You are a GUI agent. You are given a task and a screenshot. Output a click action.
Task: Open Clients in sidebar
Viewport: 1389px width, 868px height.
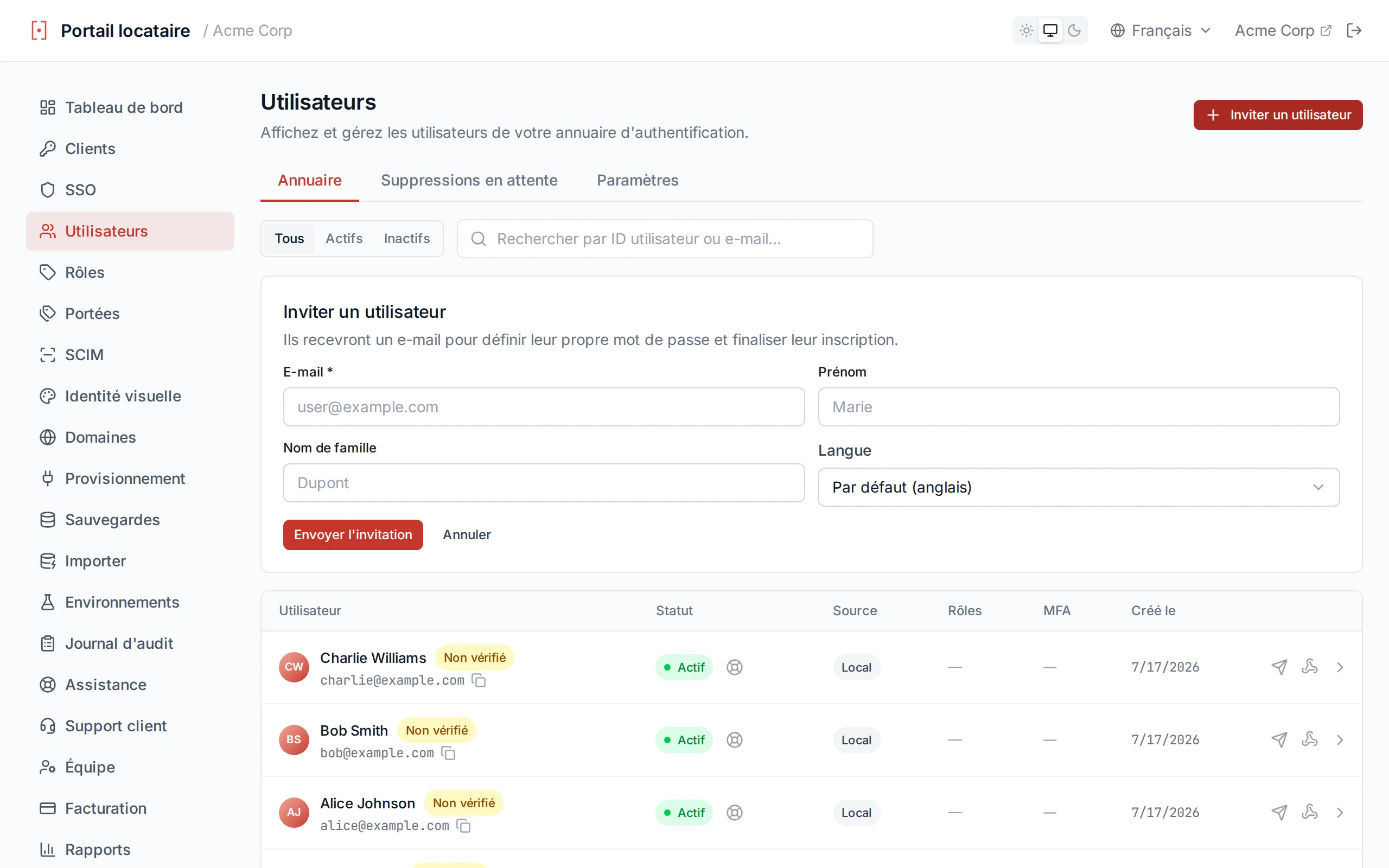pyautogui.click(x=130, y=149)
